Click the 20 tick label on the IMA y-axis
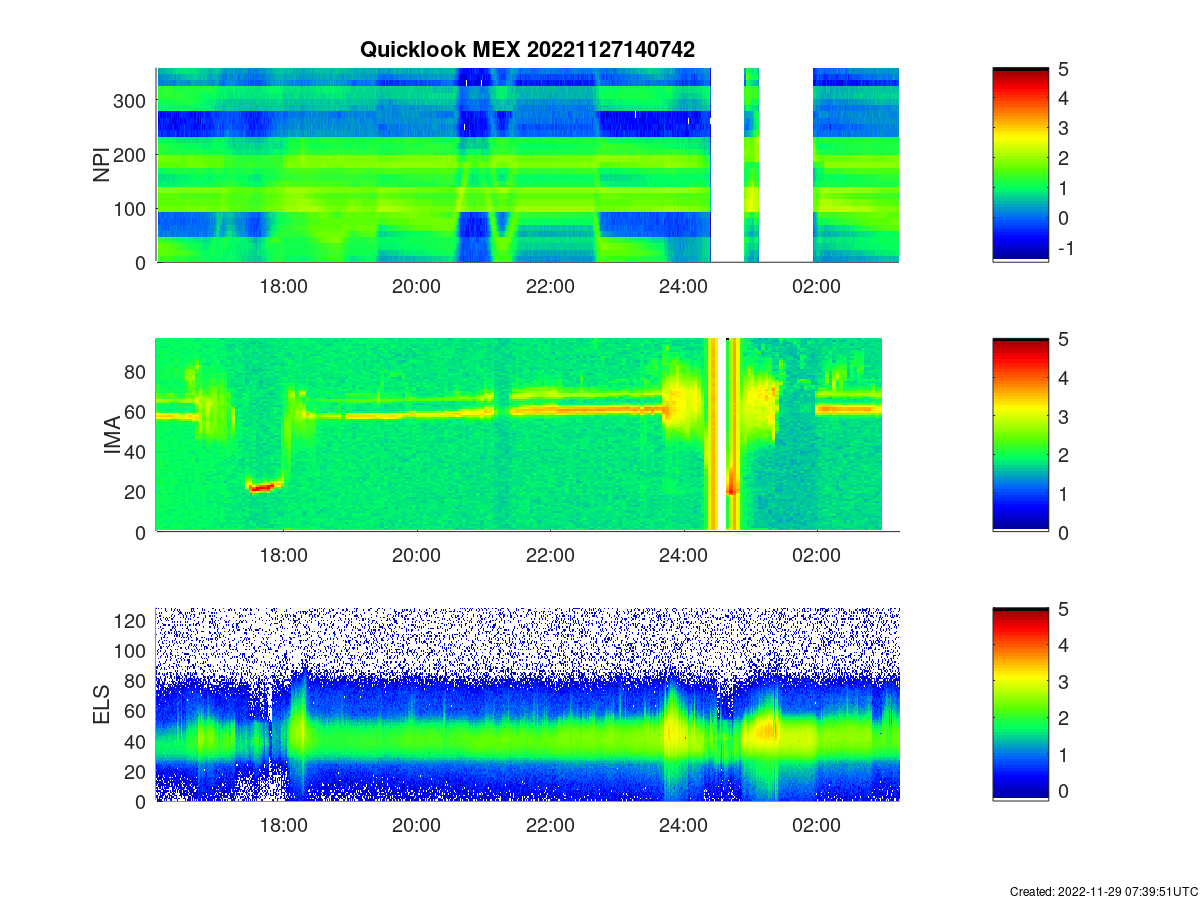The image size is (1200, 900). click(137, 492)
